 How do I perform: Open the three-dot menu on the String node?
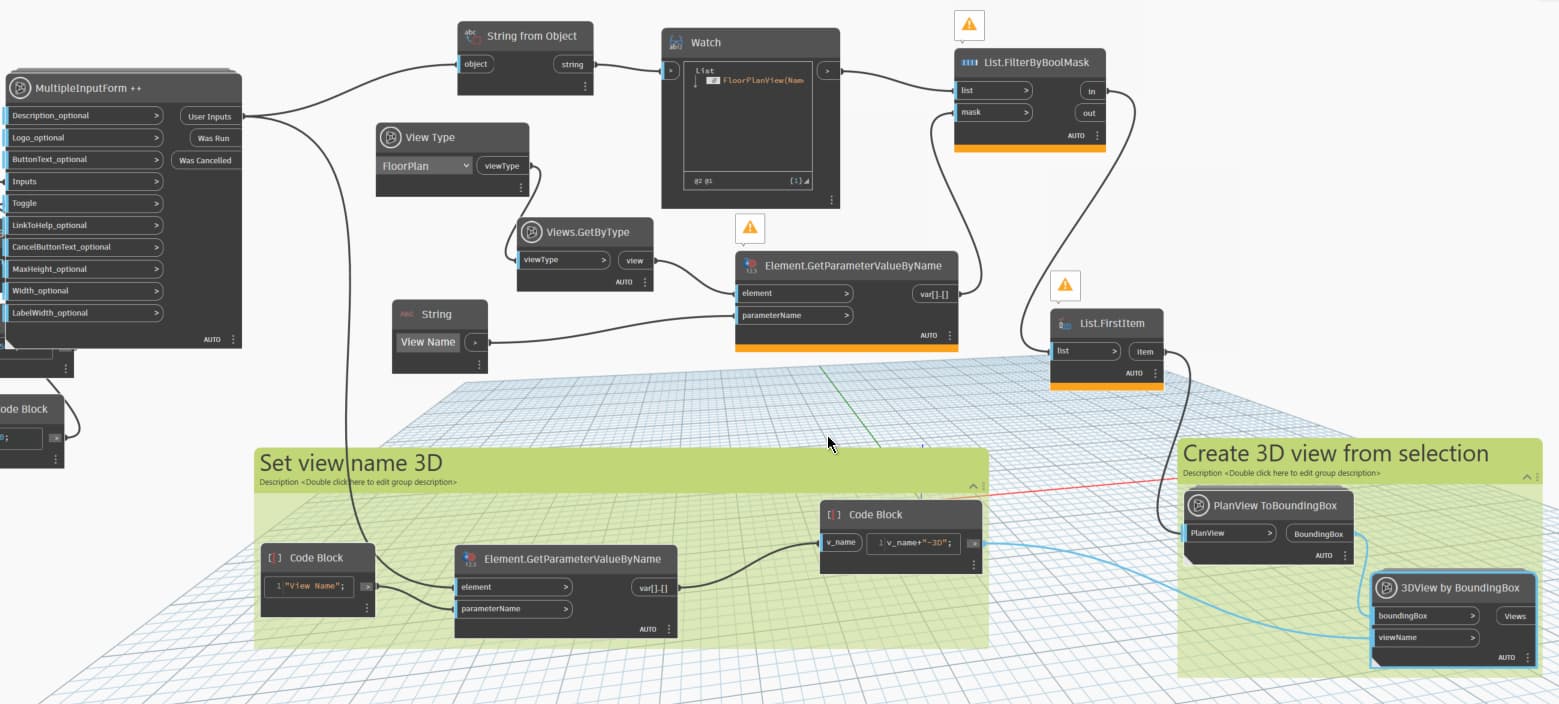478,362
